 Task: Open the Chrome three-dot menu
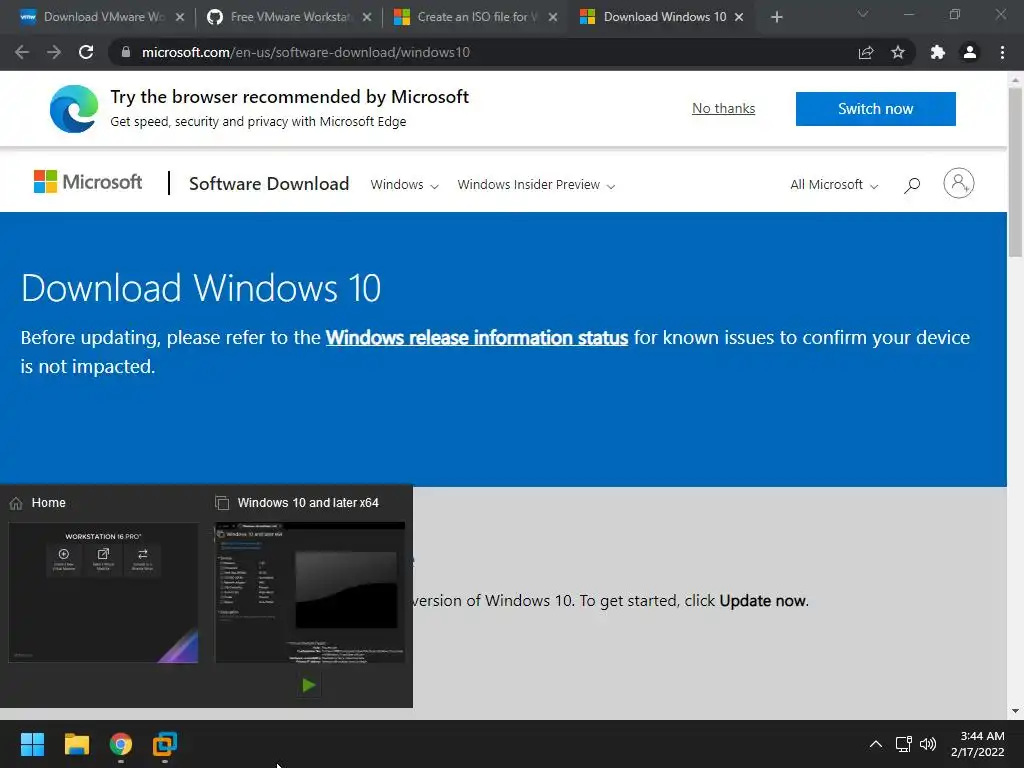1002,52
